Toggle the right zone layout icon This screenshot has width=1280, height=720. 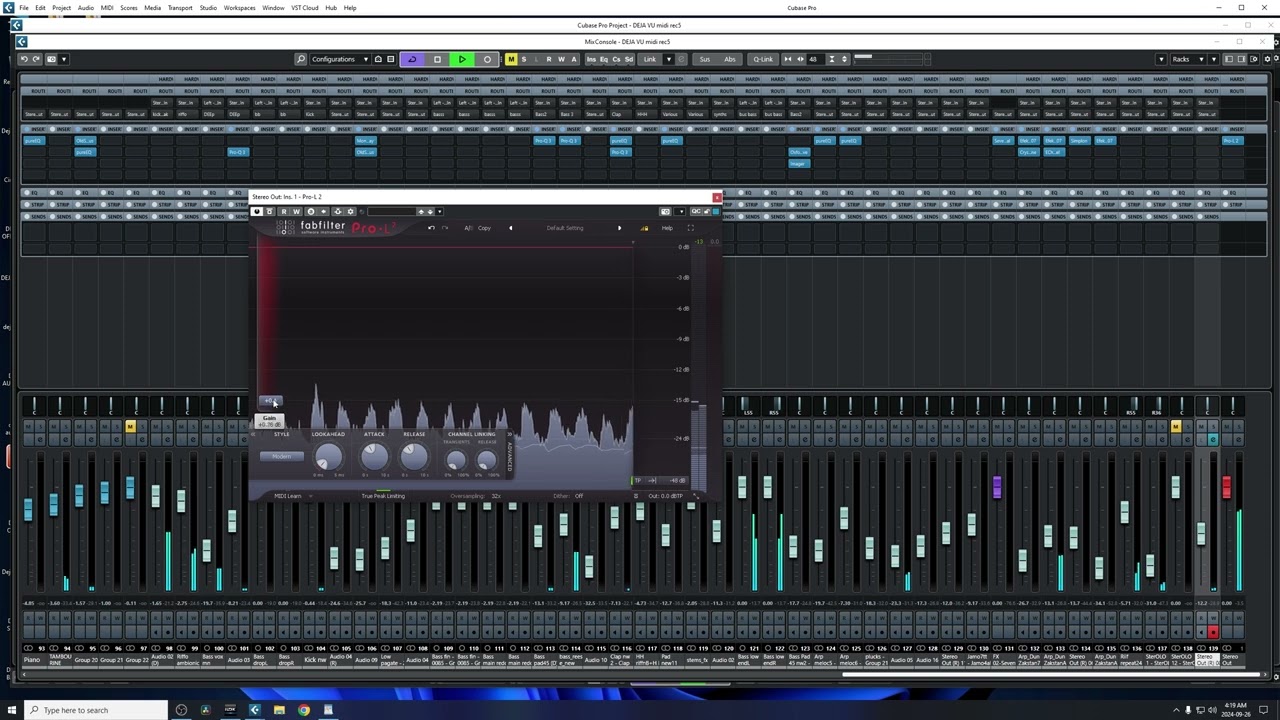1242,59
